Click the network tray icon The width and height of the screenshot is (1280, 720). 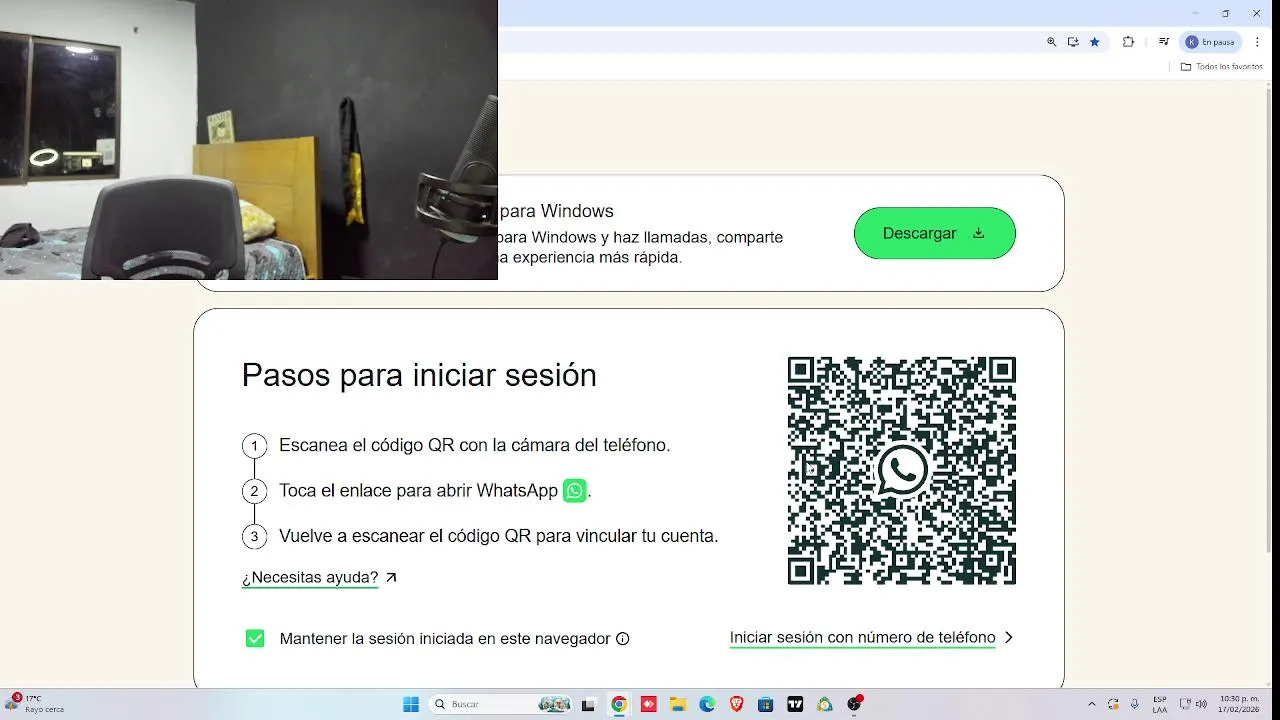pyautogui.click(x=1186, y=704)
